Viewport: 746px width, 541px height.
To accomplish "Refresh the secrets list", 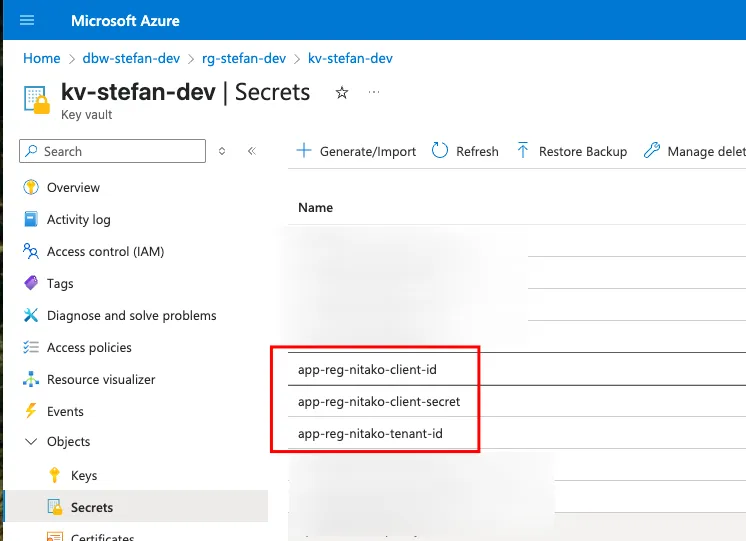I will click(x=465, y=151).
